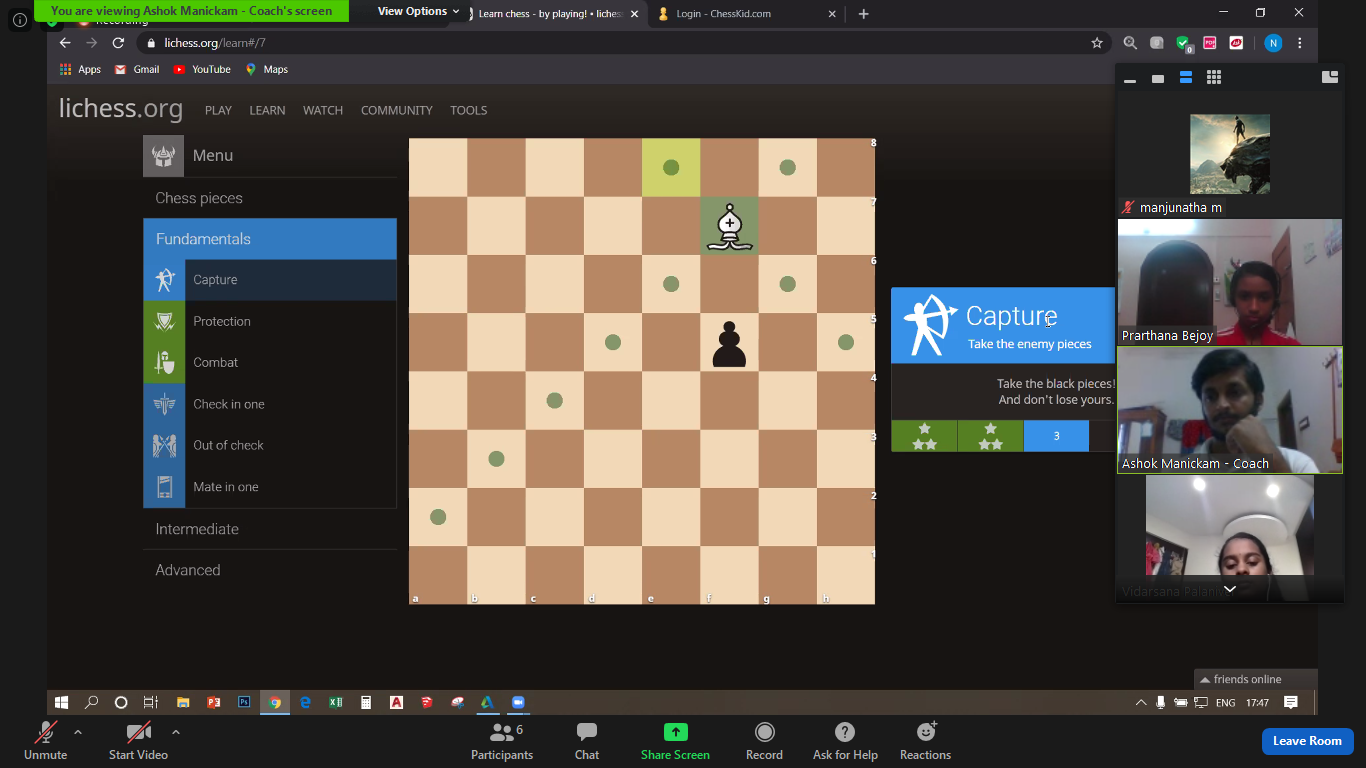Viewport: 1366px width, 768px height.
Task: Open the Share Screen button
Action: pos(675,740)
